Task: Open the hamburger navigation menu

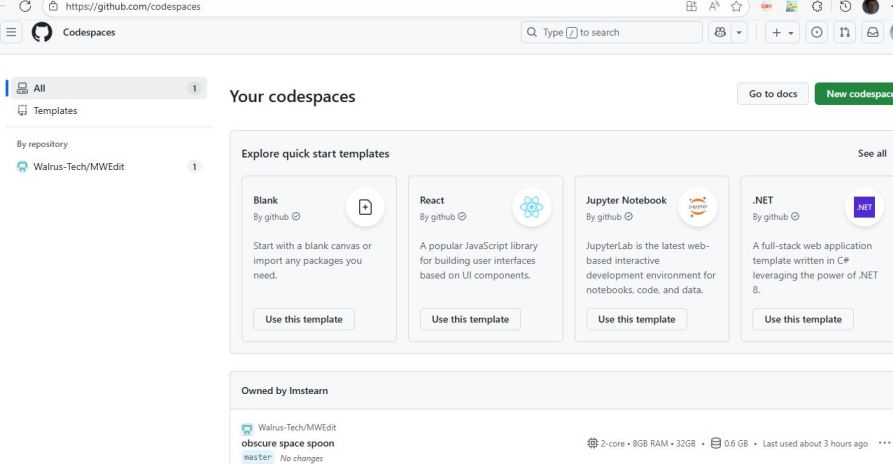Action: [11, 32]
